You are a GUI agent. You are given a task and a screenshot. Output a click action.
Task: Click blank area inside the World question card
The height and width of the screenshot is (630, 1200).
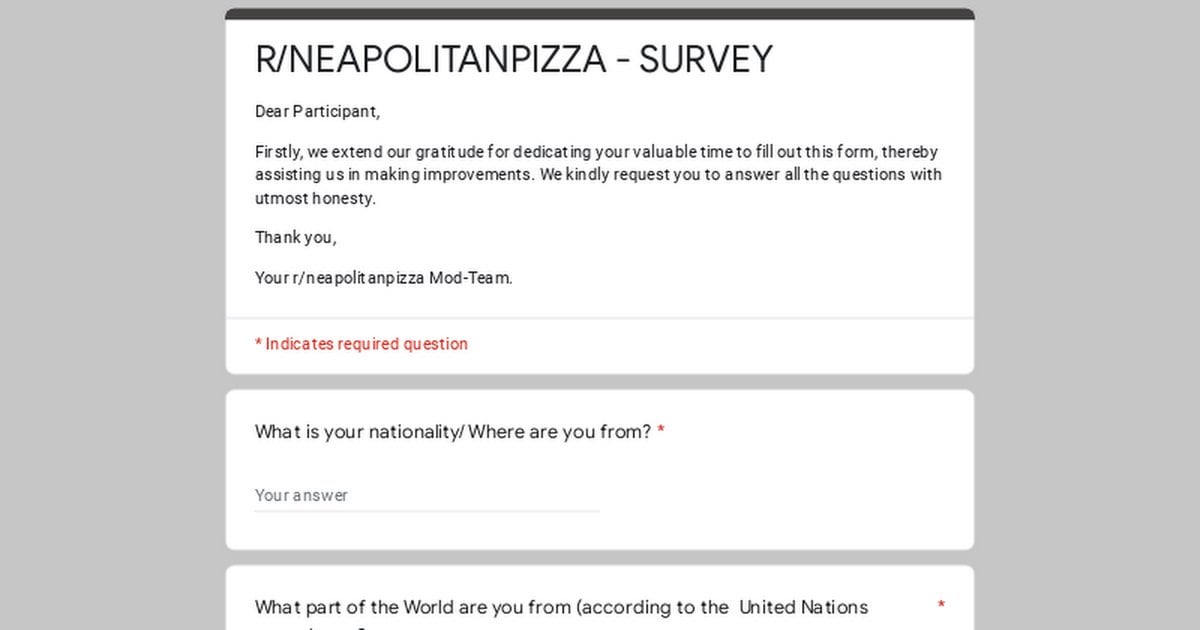600,582
